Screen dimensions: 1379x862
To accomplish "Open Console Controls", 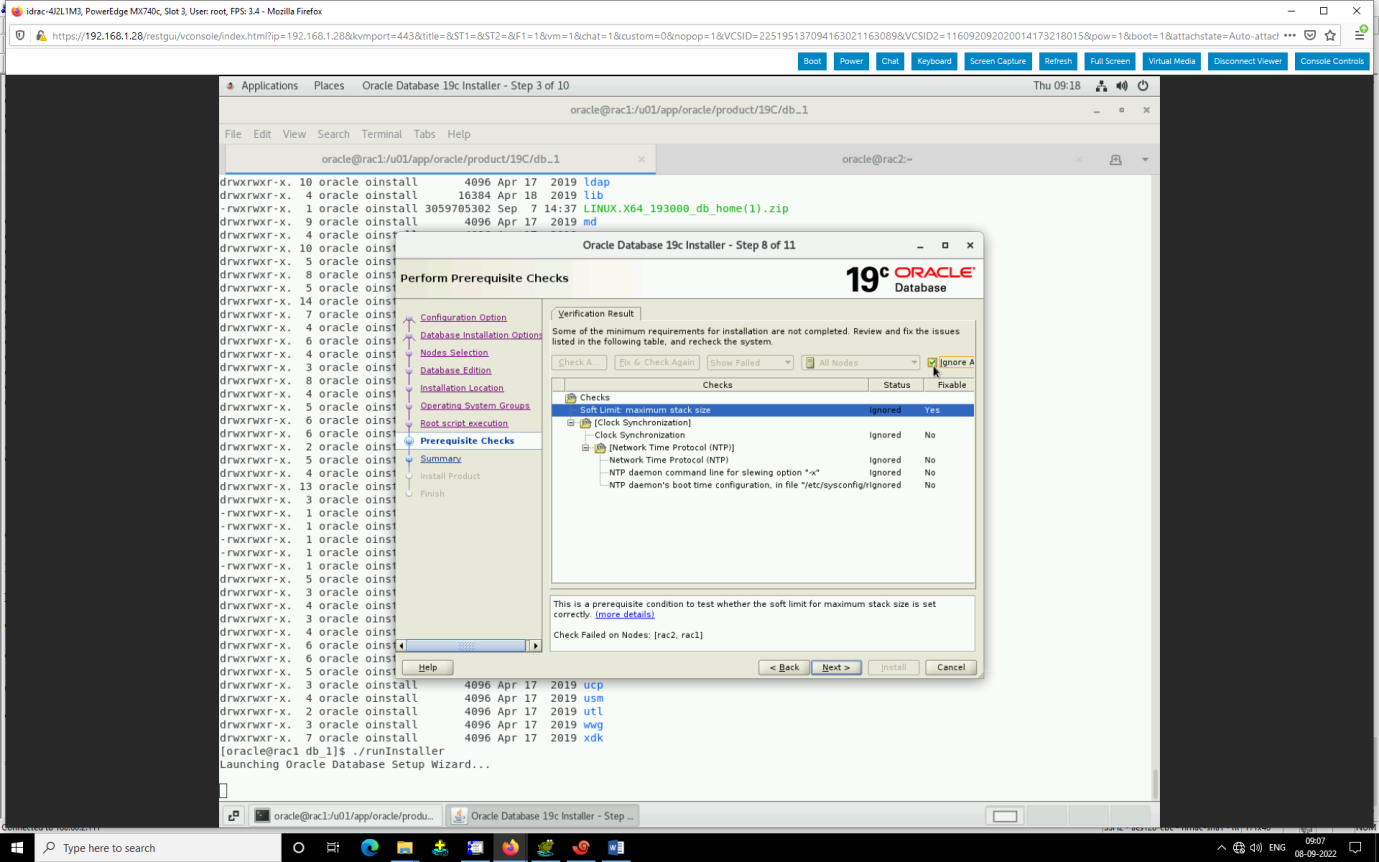I will (1332, 61).
